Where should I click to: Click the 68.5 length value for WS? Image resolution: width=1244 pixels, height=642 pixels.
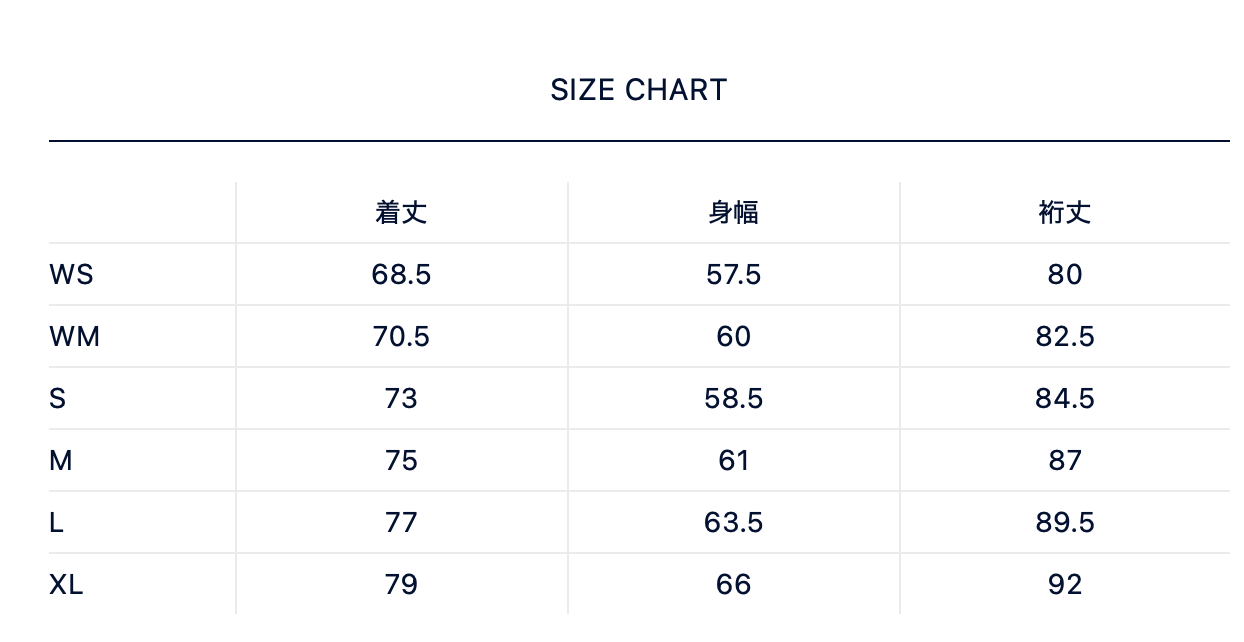tap(401, 274)
